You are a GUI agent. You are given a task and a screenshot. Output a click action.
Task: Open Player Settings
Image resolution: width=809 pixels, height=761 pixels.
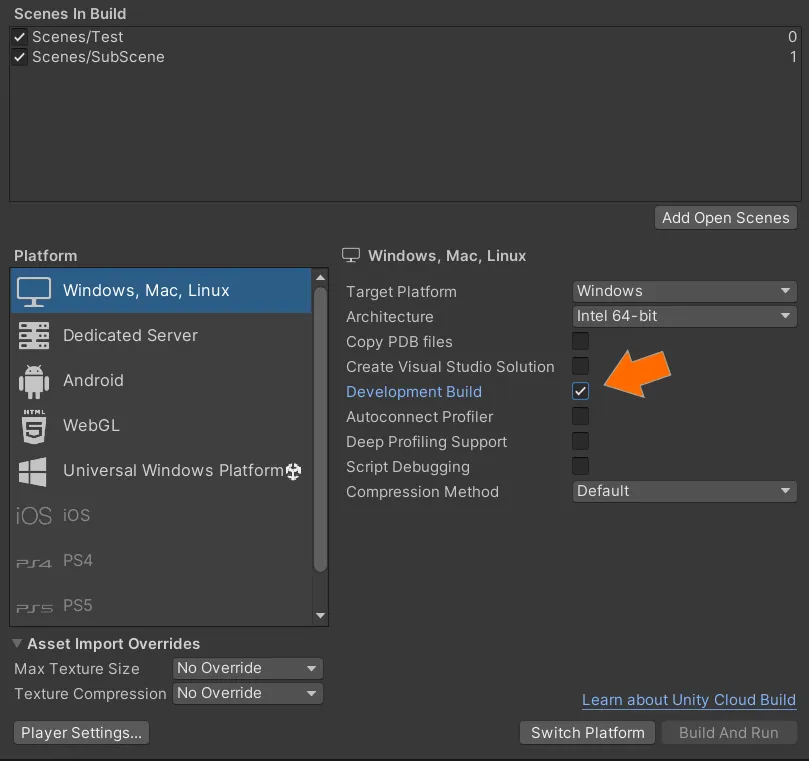click(x=82, y=733)
